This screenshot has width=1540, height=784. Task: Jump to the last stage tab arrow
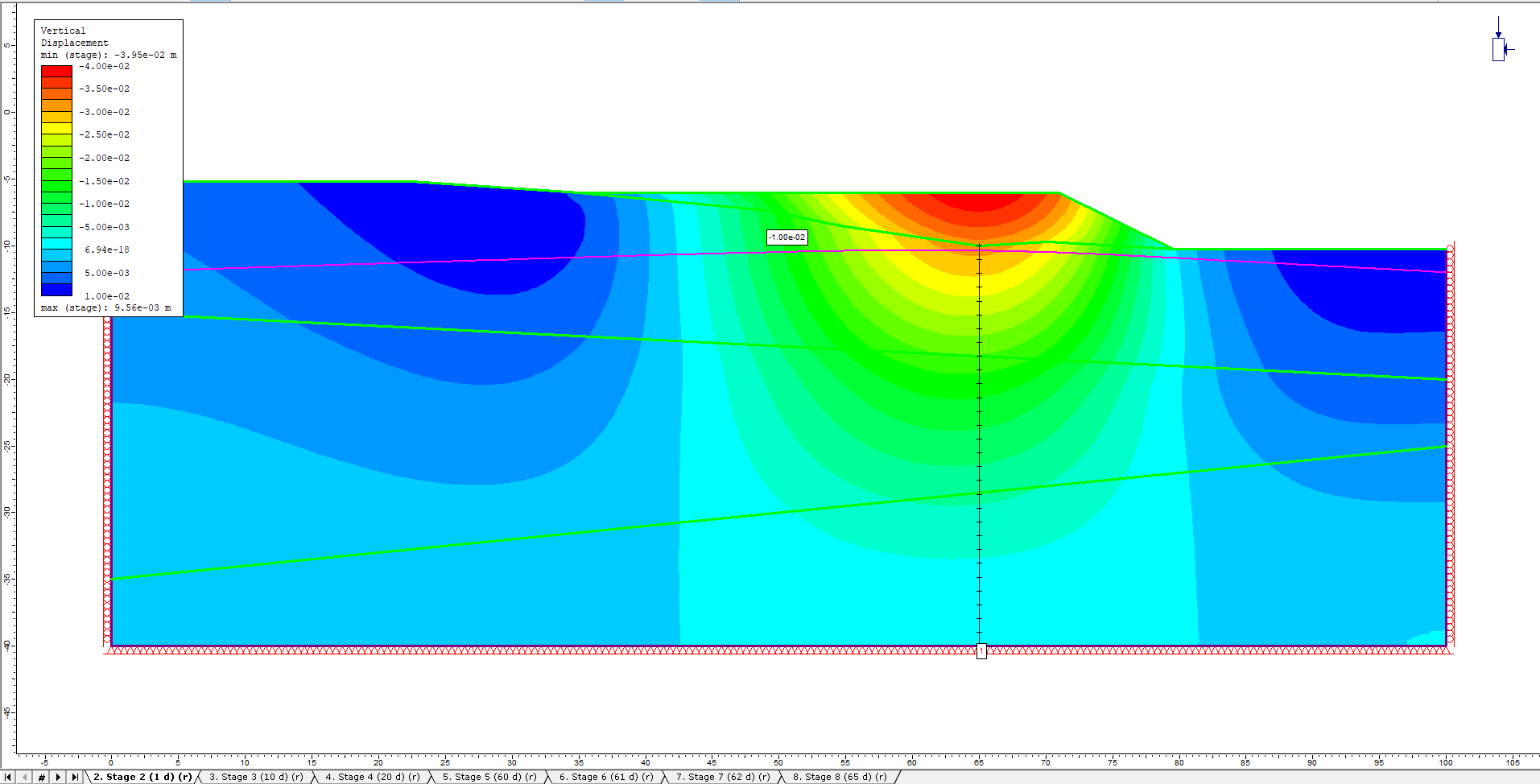(75, 777)
